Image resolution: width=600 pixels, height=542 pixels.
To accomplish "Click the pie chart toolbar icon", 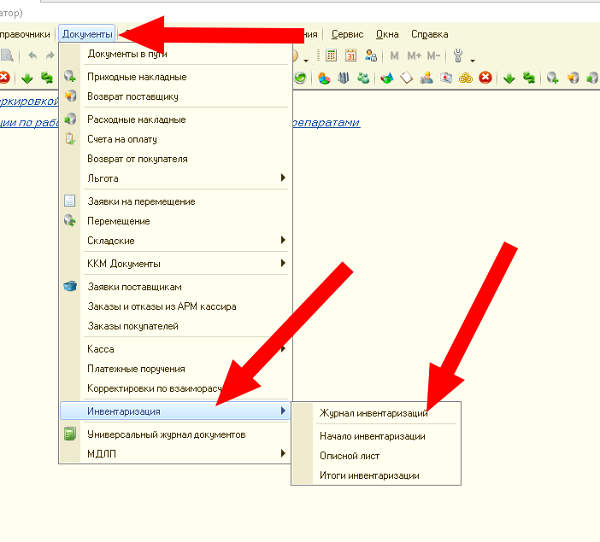I will (324, 77).
